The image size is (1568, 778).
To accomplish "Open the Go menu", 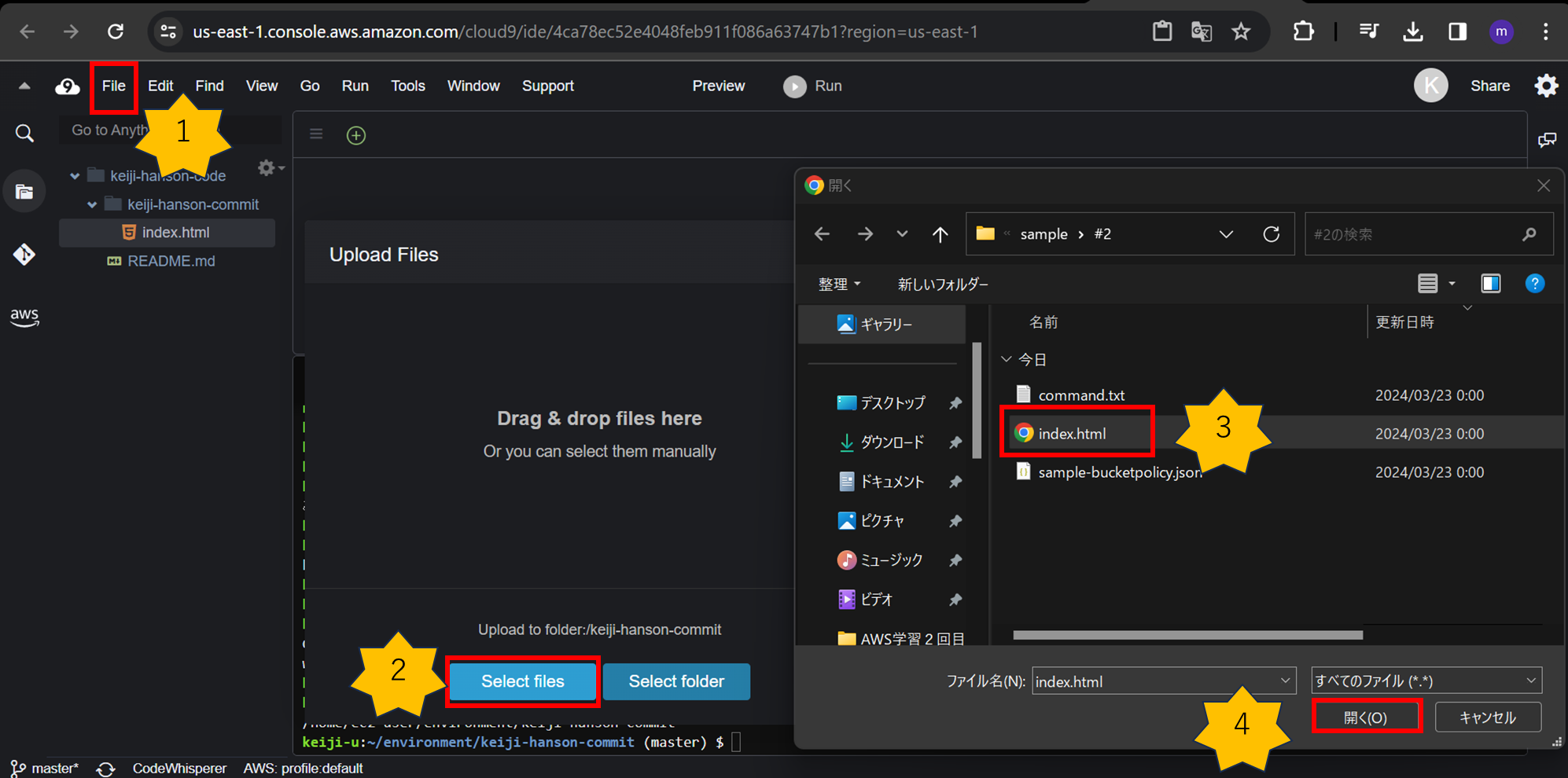I will (x=310, y=86).
